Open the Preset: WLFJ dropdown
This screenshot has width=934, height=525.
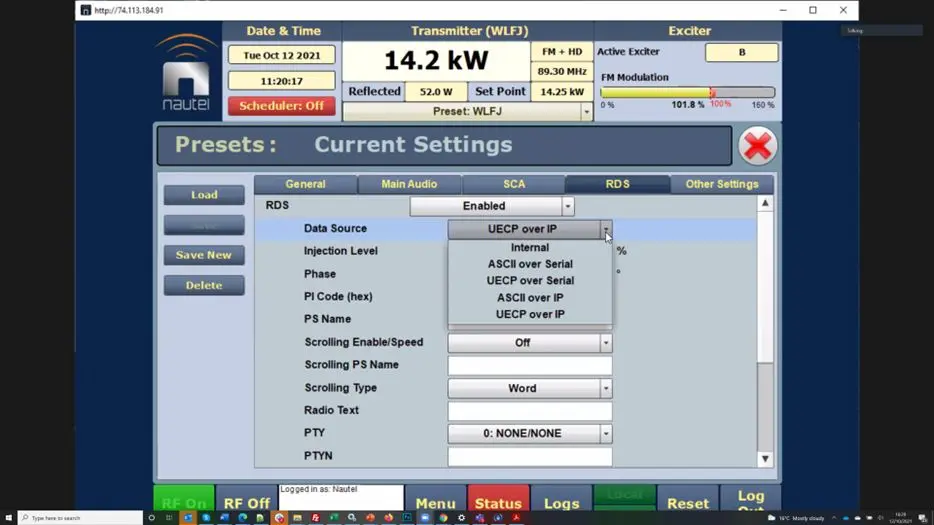tap(468, 111)
